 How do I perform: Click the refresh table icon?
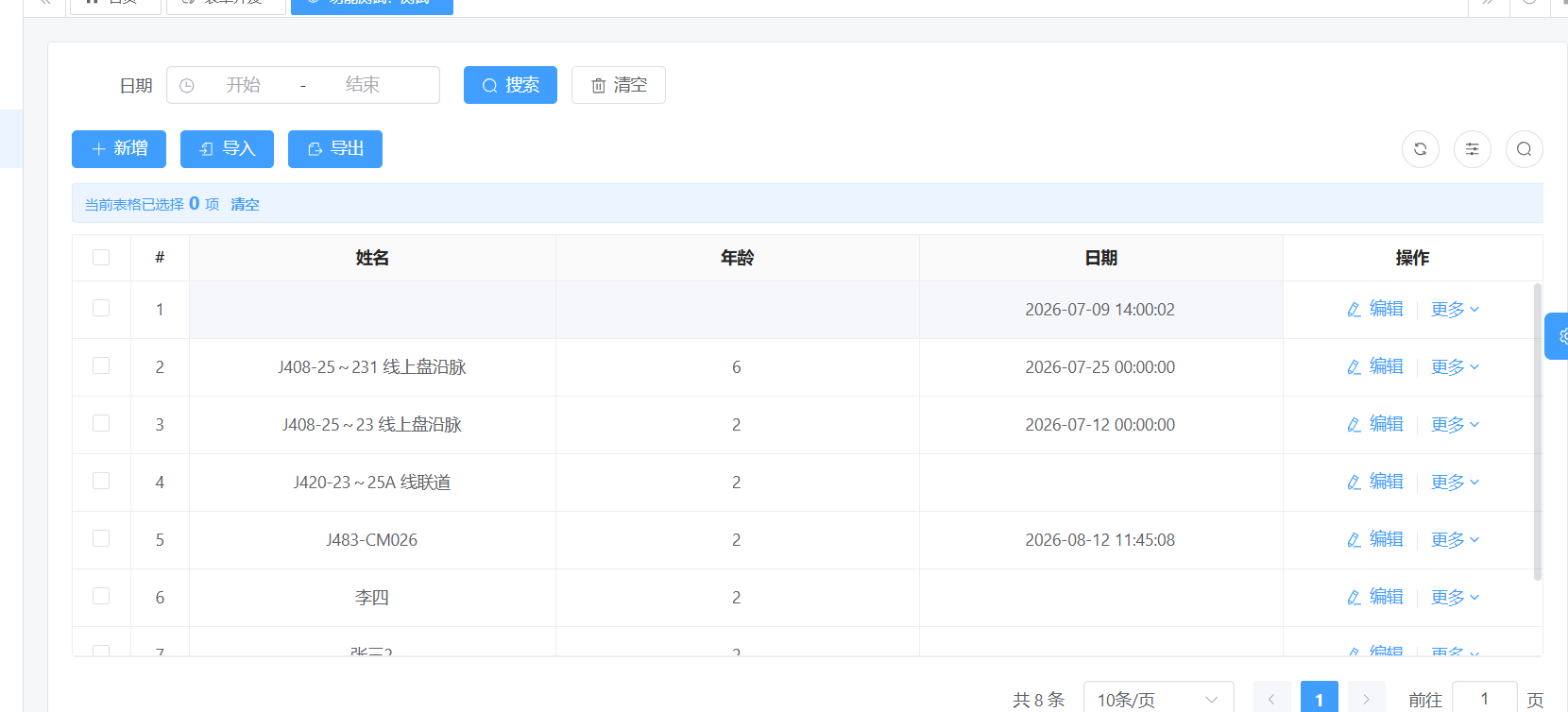coord(1421,149)
